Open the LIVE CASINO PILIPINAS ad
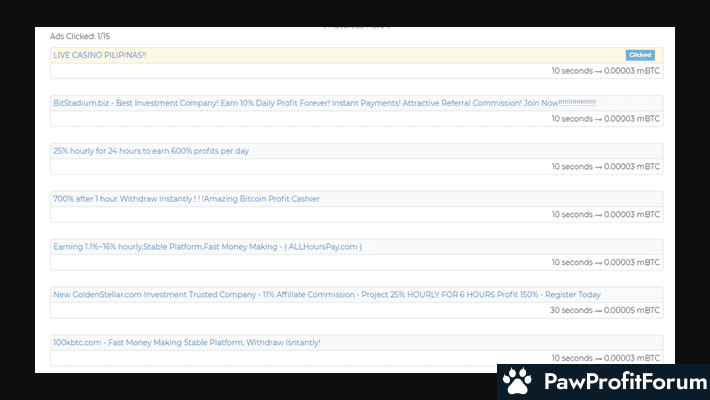Image resolution: width=710 pixels, height=400 pixels. 100,55
